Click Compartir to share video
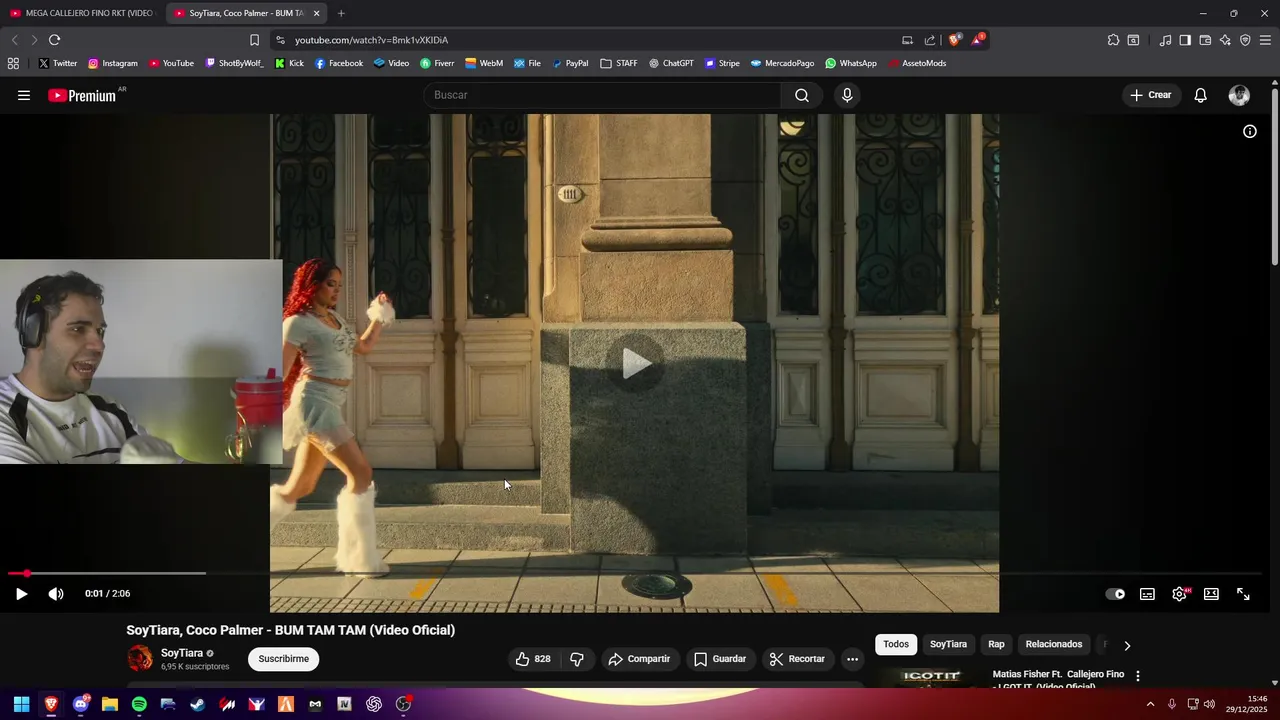 point(640,659)
